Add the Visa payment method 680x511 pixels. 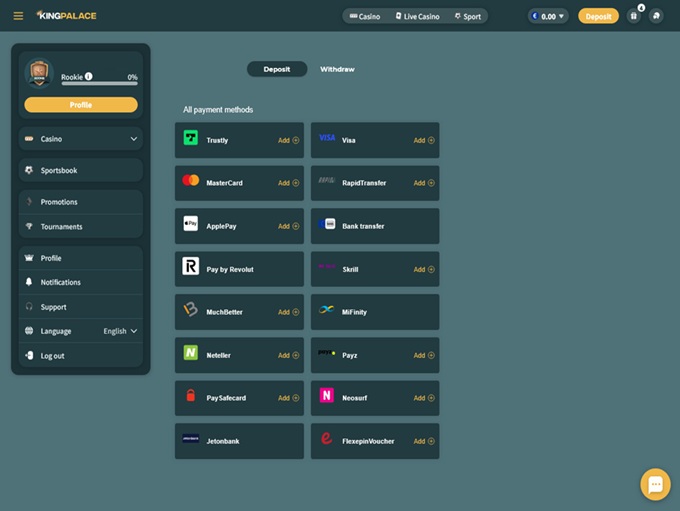click(x=424, y=140)
